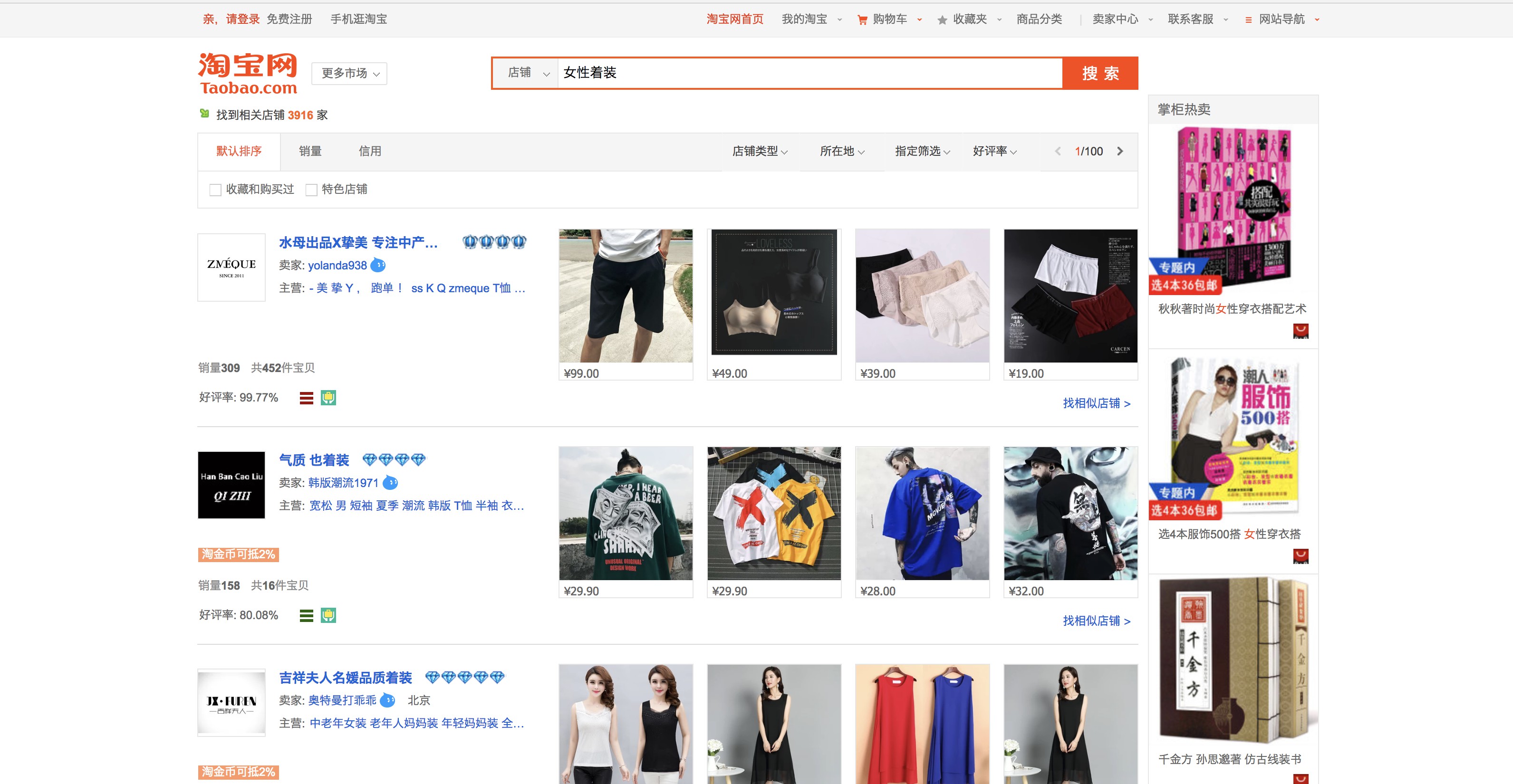The width and height of the screenshot is (1513, 784).
Task: Open shop 水母出品X挚美 专注中产… title link
Action: (358, 242)
